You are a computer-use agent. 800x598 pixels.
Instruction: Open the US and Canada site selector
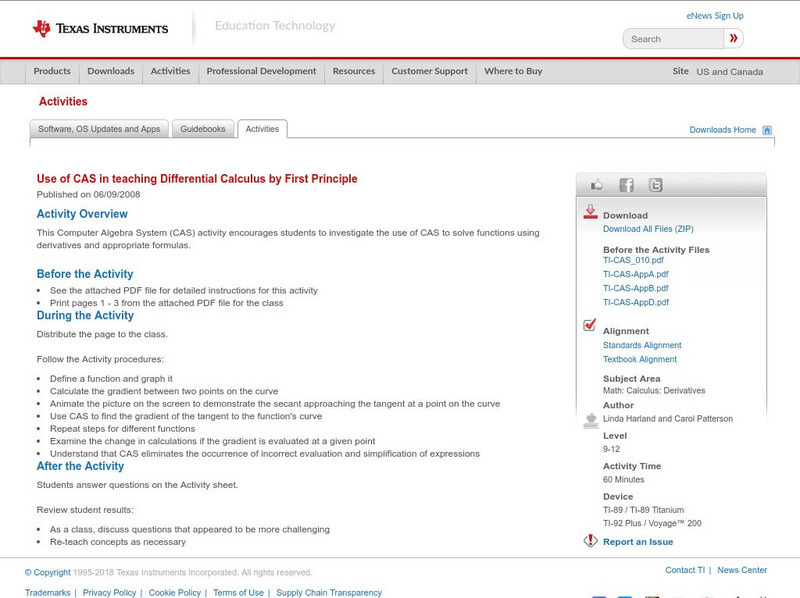(x=729, y=72)
